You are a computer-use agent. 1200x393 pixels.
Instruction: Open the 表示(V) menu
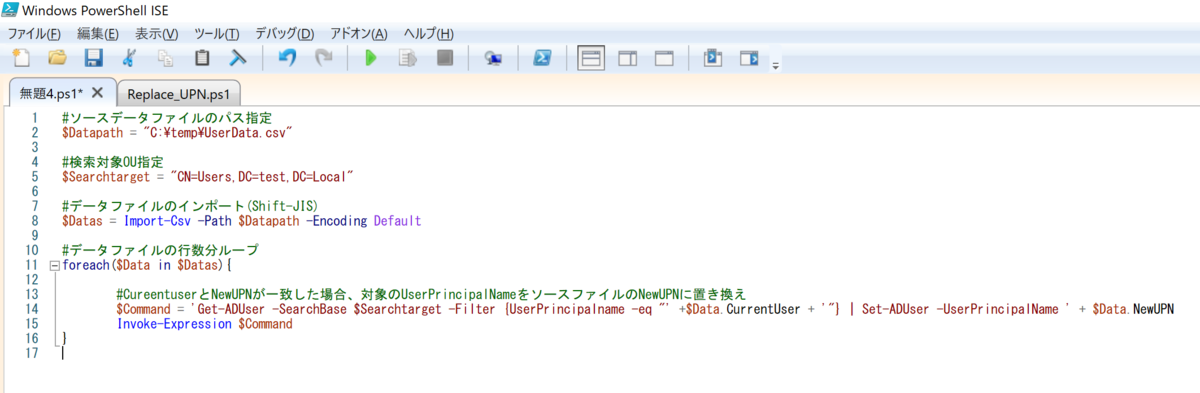tap(157, 34)
